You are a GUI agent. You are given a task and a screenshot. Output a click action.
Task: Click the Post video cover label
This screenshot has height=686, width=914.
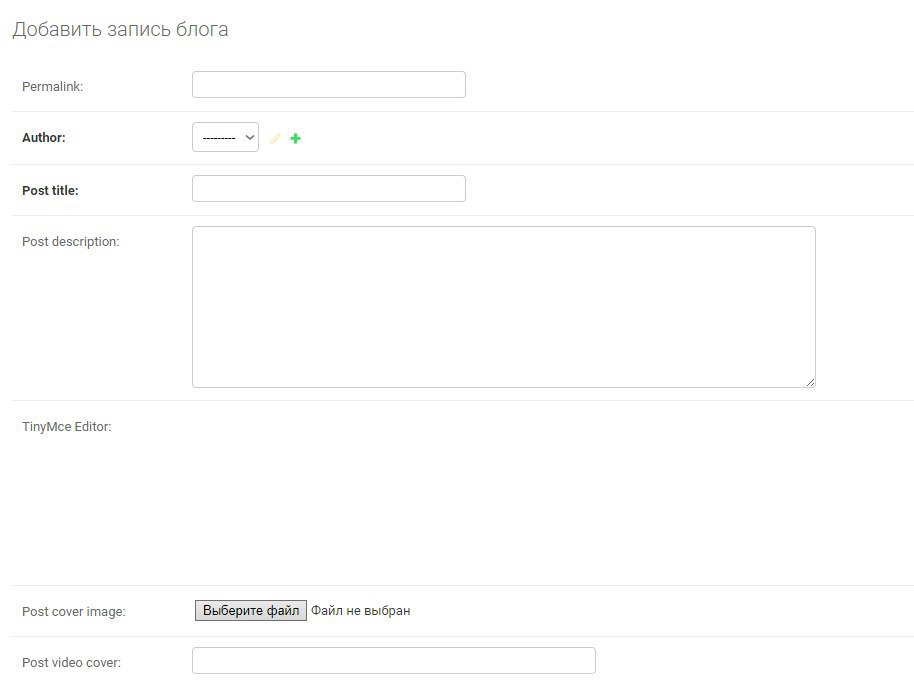[x=72, y=663]
